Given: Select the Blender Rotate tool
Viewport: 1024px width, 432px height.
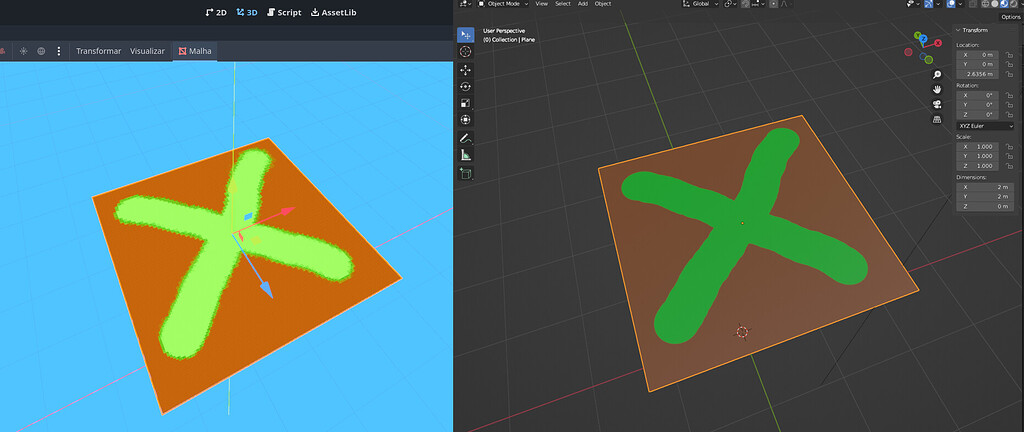Looking at the screenshot, I should (x=466, y=86).
